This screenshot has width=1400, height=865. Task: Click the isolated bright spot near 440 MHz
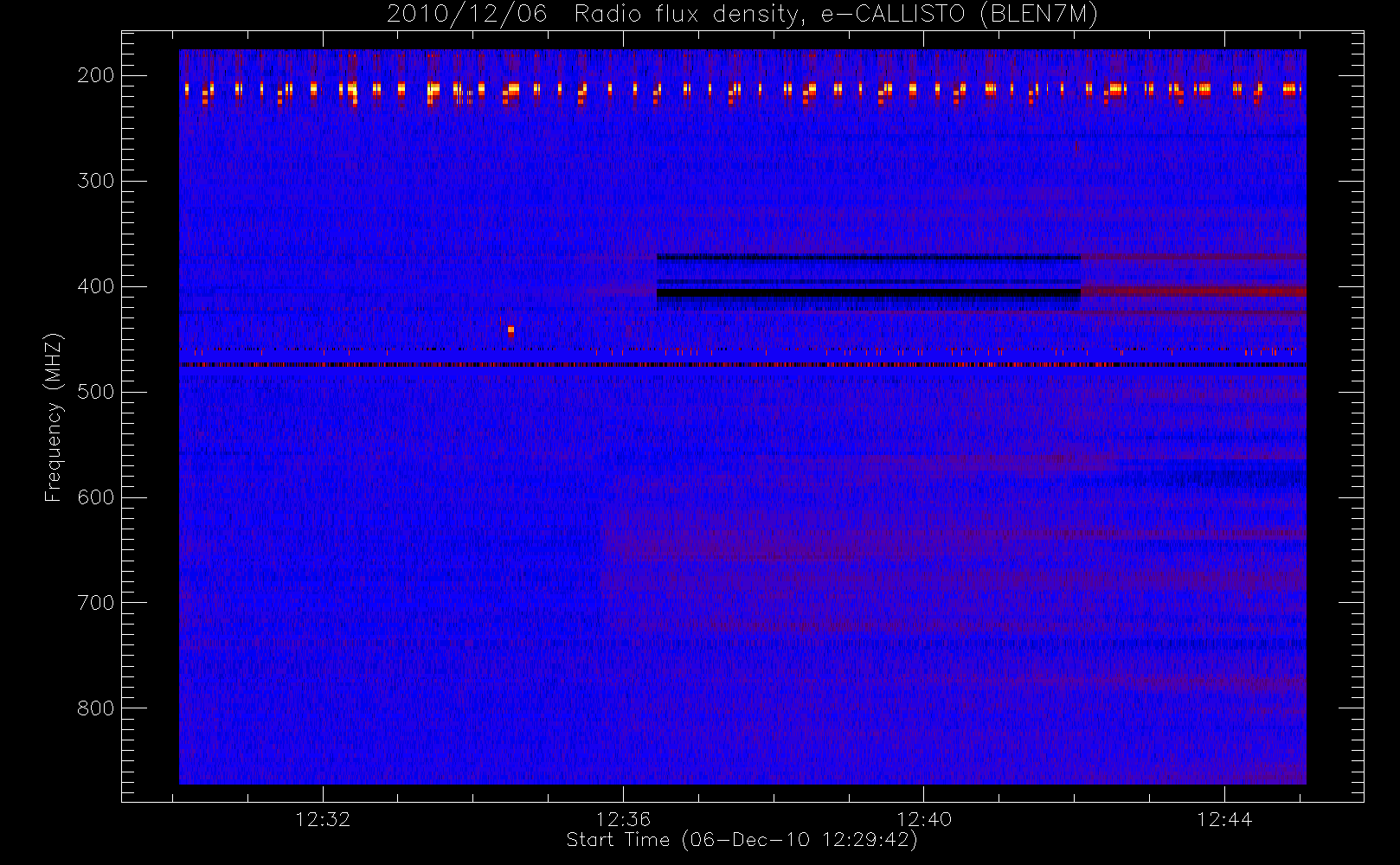511,330
